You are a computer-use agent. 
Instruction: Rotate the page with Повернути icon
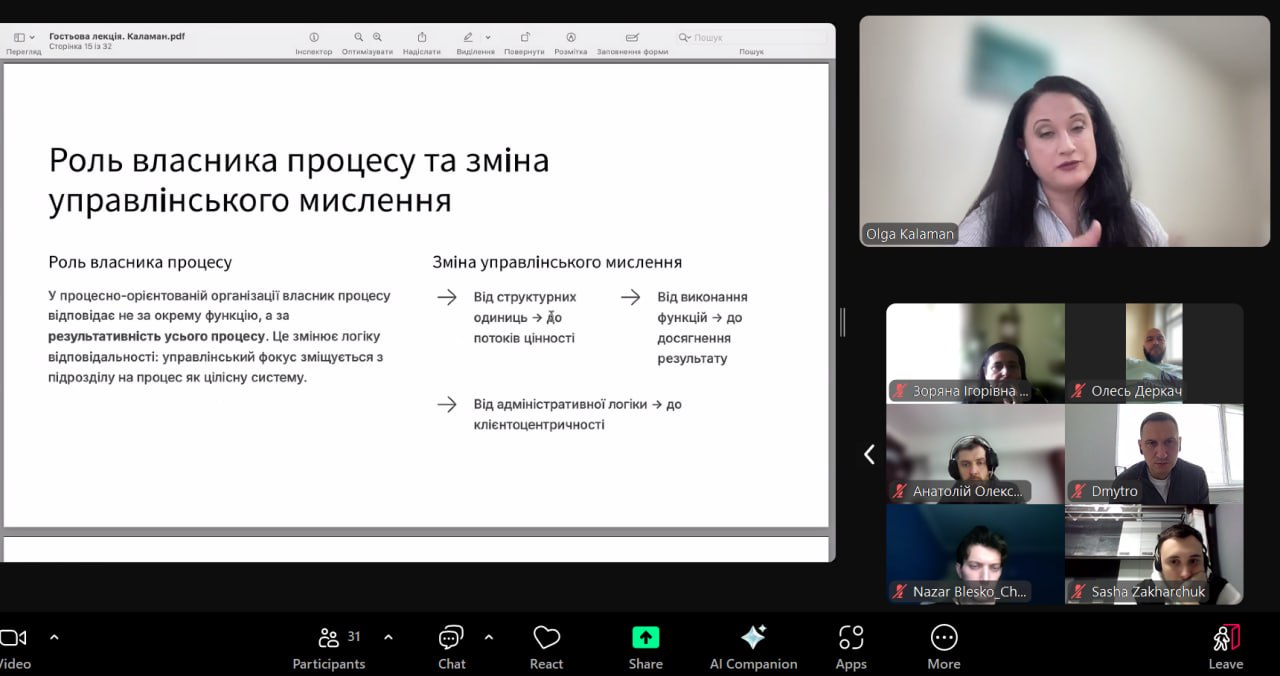(x=525, y=37)
